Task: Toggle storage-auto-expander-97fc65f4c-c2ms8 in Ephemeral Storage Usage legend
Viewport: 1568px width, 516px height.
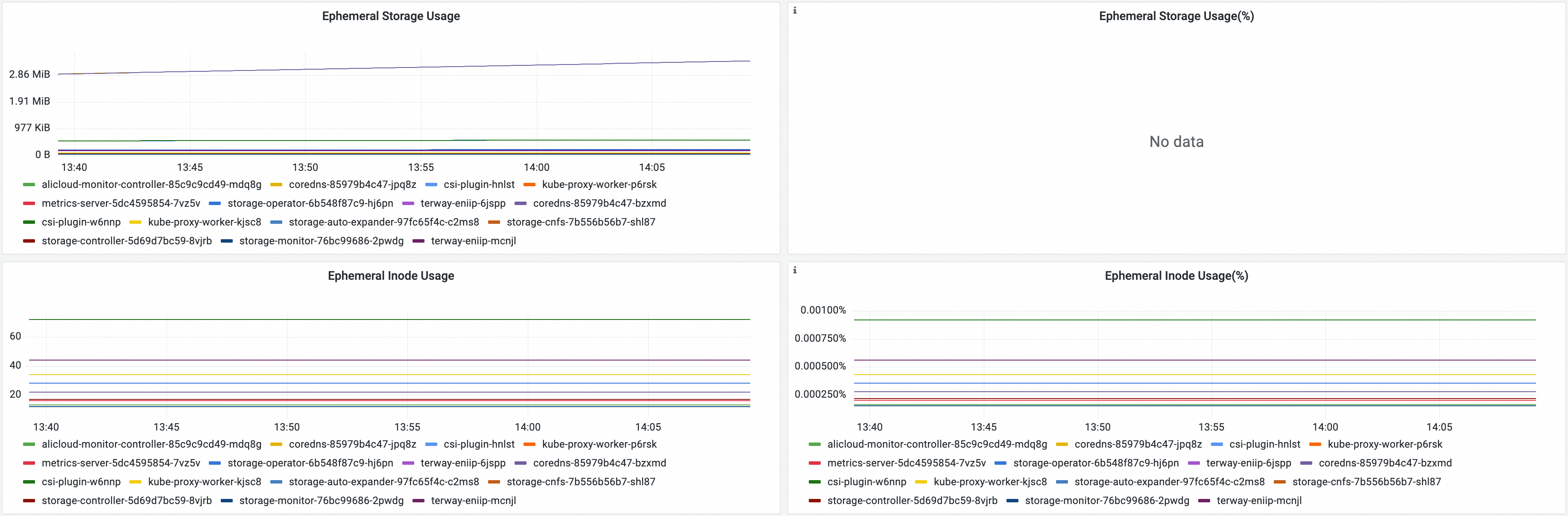Action: pyautogui.click(x=384, y=223)
